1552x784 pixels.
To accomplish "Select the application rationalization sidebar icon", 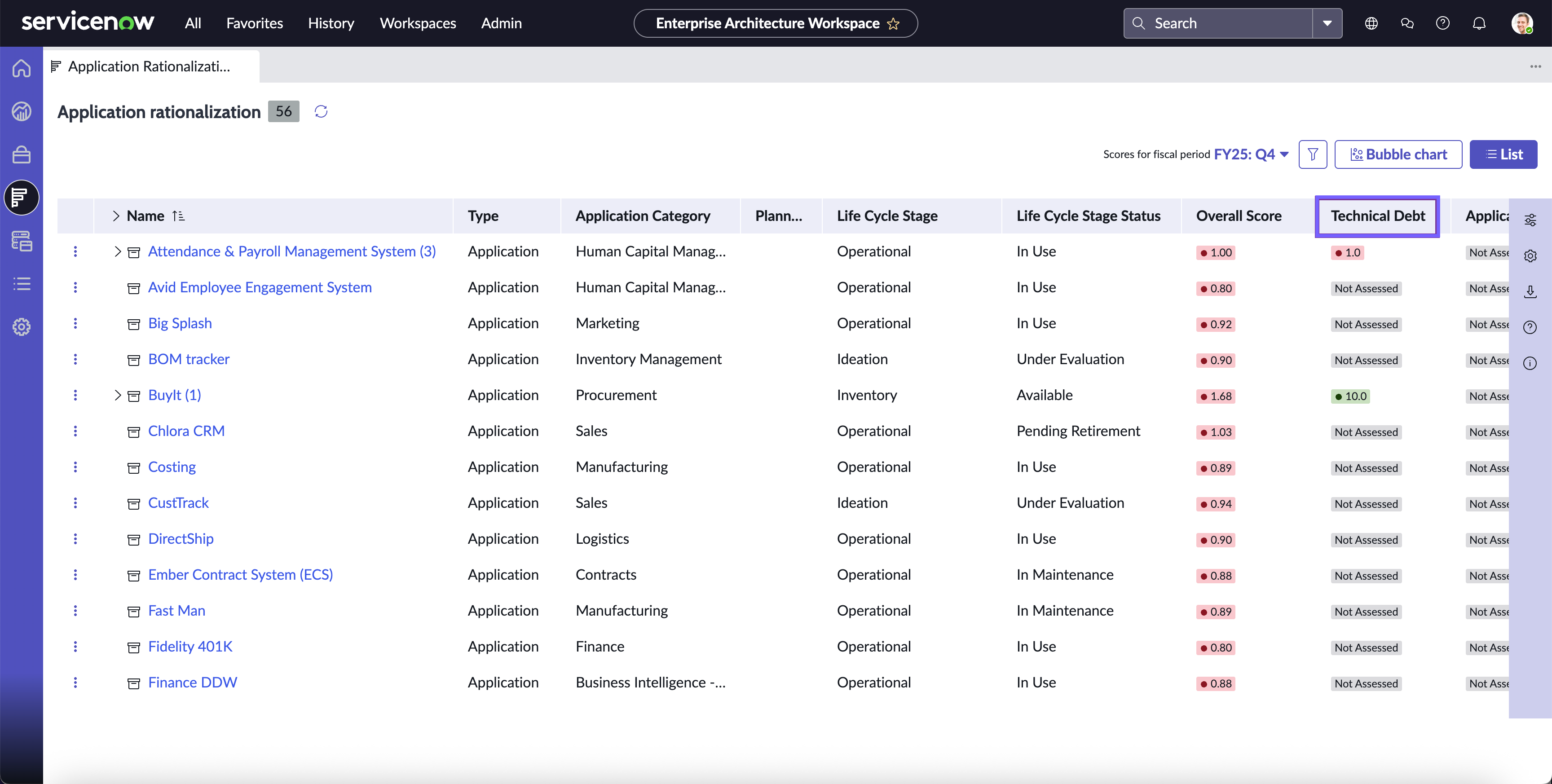I will (22, 198).
